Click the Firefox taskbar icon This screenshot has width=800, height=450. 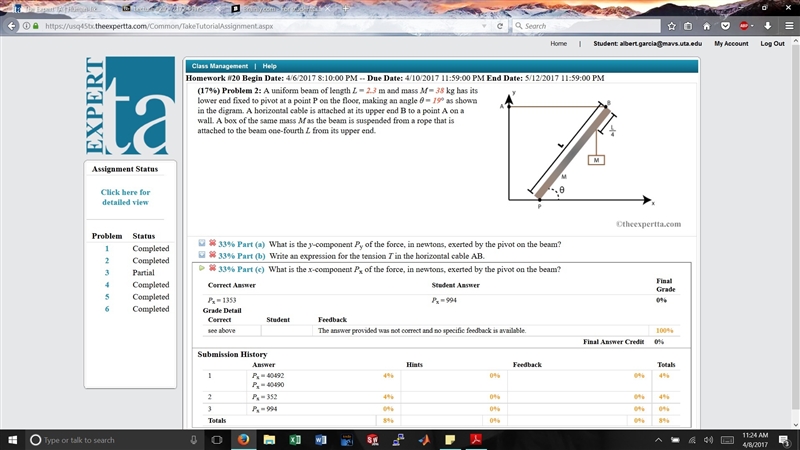click(x=243, y=440)
